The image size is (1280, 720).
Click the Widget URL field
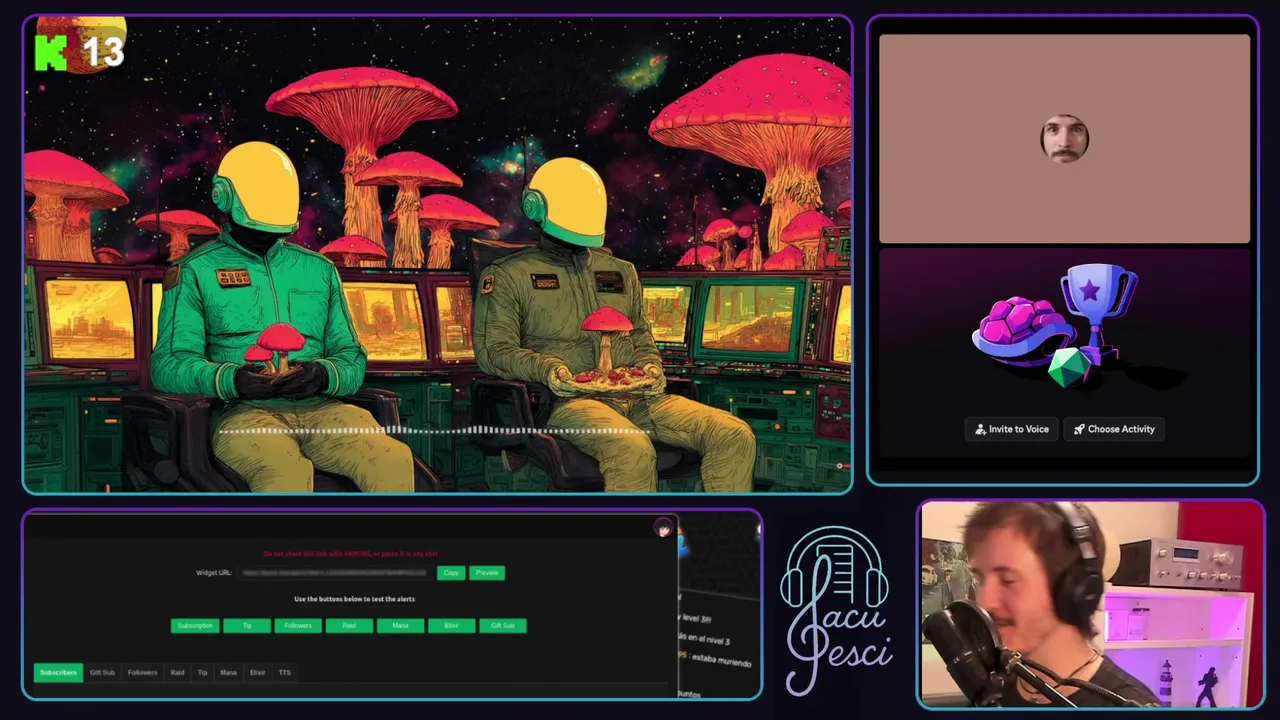335,573
